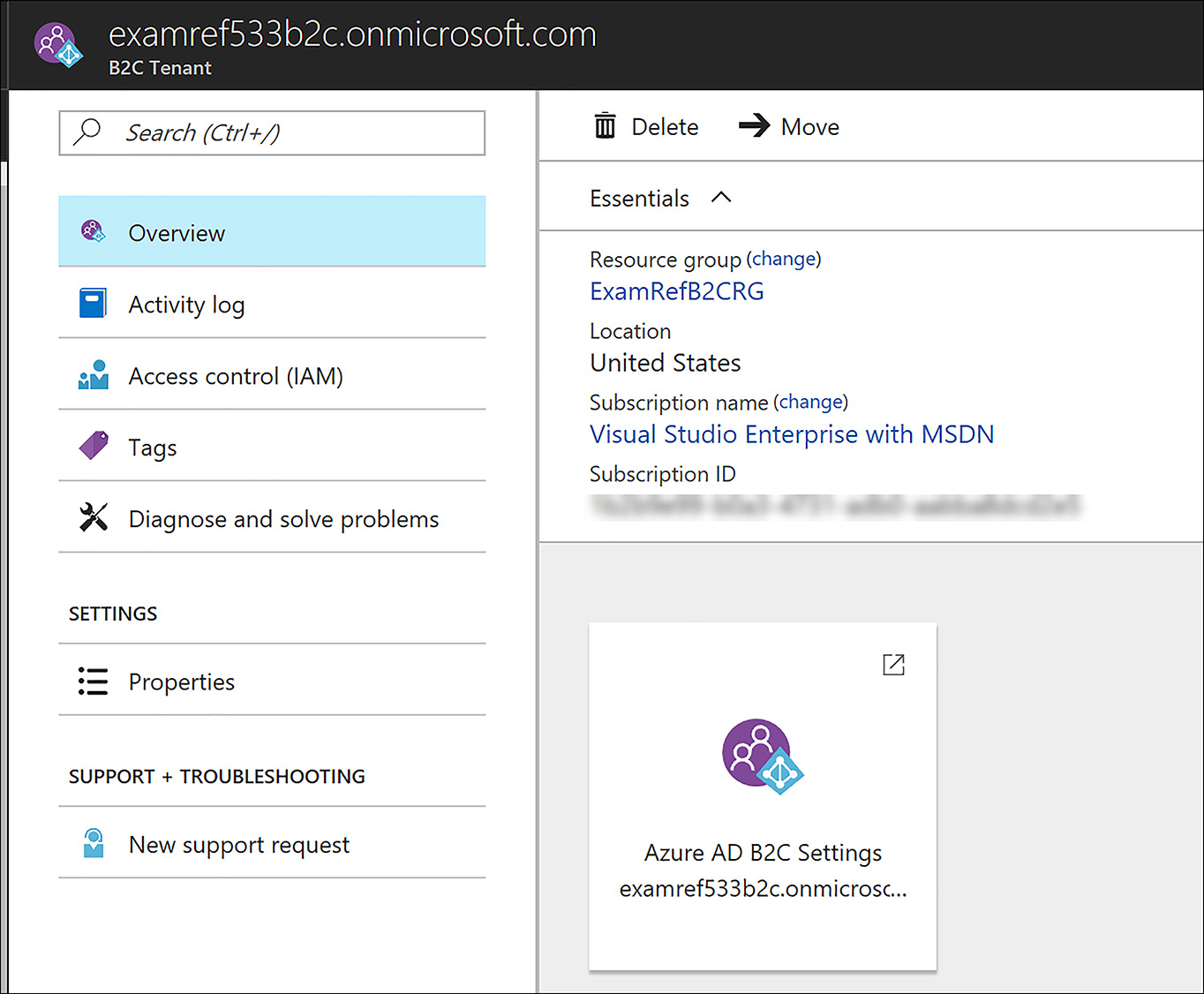1204x994 pixels.
Task: Click the 'SUPPORT + TROUBLESHOOTING' heading
Action: click(217, 776)
